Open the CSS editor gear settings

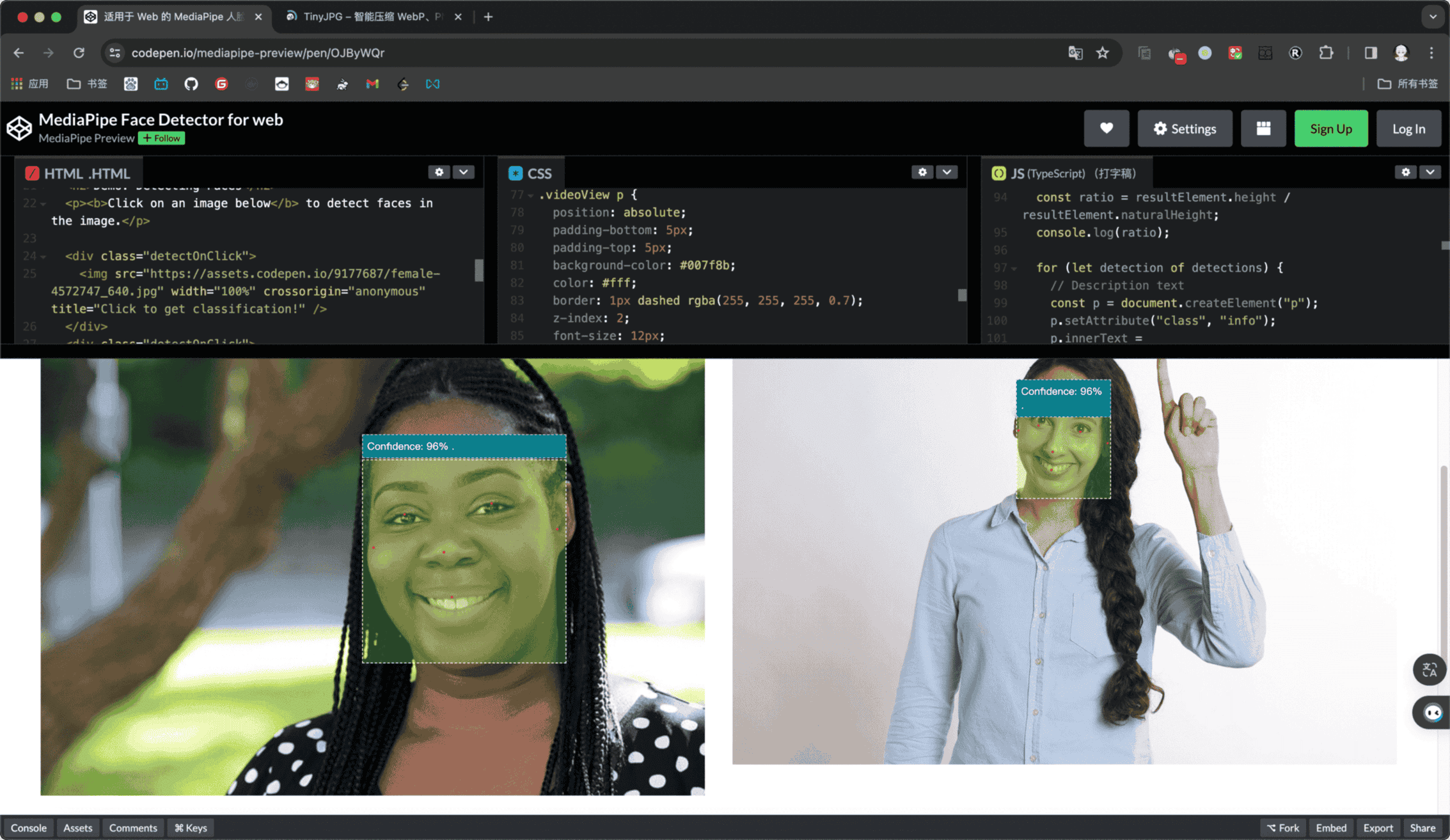pyautogui.click(x=922, y=172)
